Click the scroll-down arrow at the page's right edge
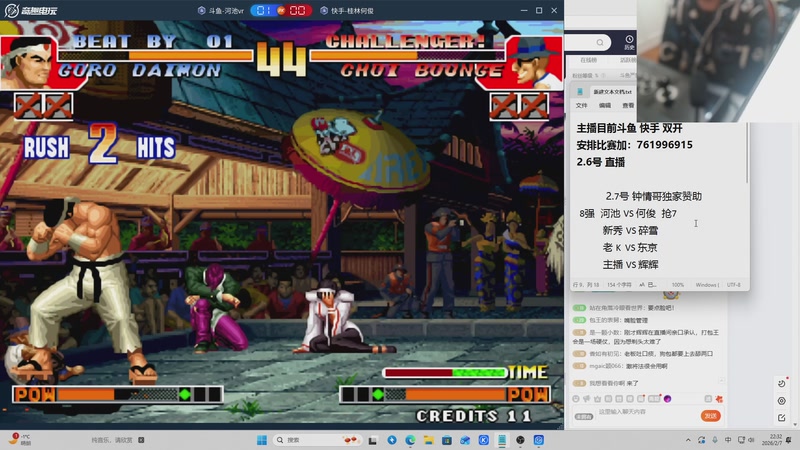The image size is (800, 450). (796, 424)
